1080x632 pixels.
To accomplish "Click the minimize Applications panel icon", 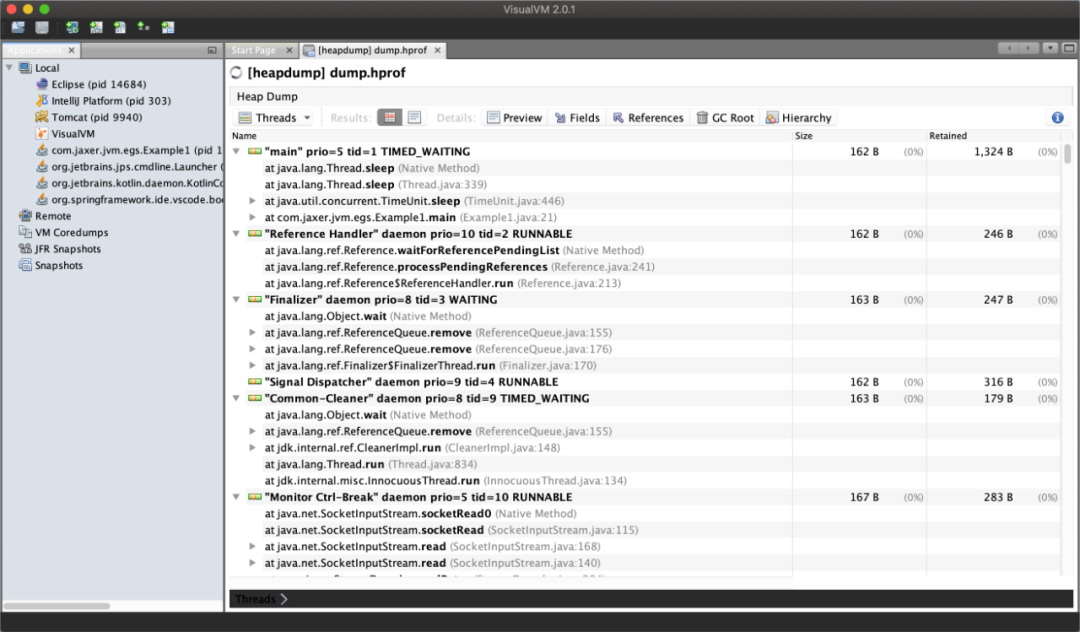I will 211,50.
